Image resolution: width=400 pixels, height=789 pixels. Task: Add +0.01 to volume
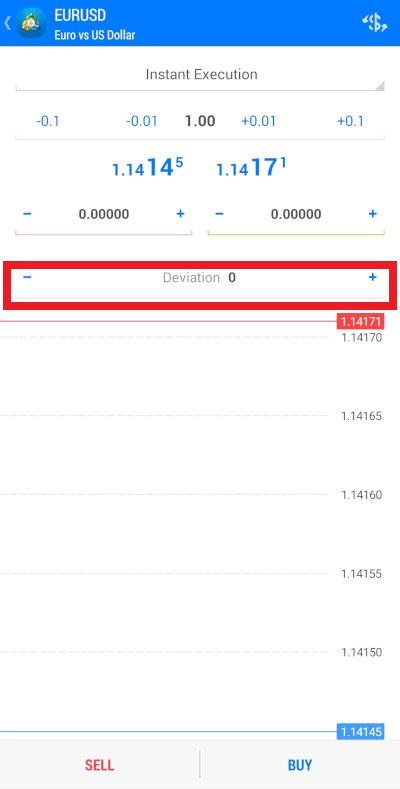[x=259, y=121]
